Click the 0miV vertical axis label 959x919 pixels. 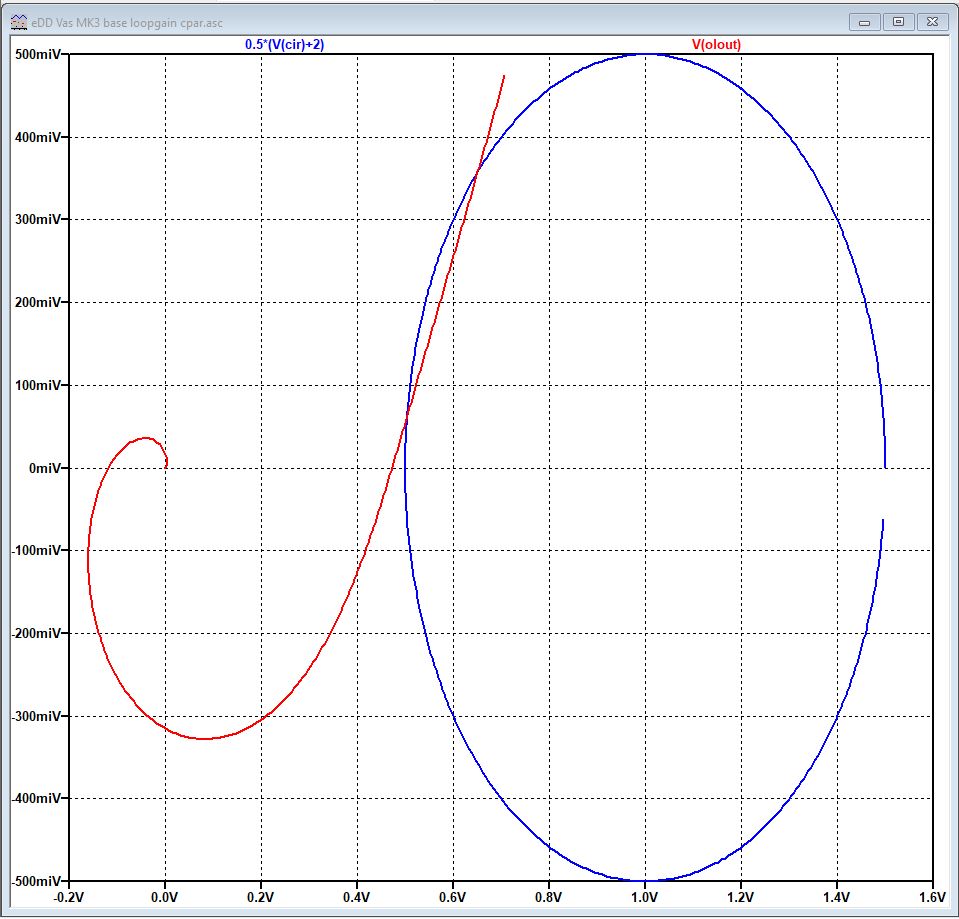point(45,468)
